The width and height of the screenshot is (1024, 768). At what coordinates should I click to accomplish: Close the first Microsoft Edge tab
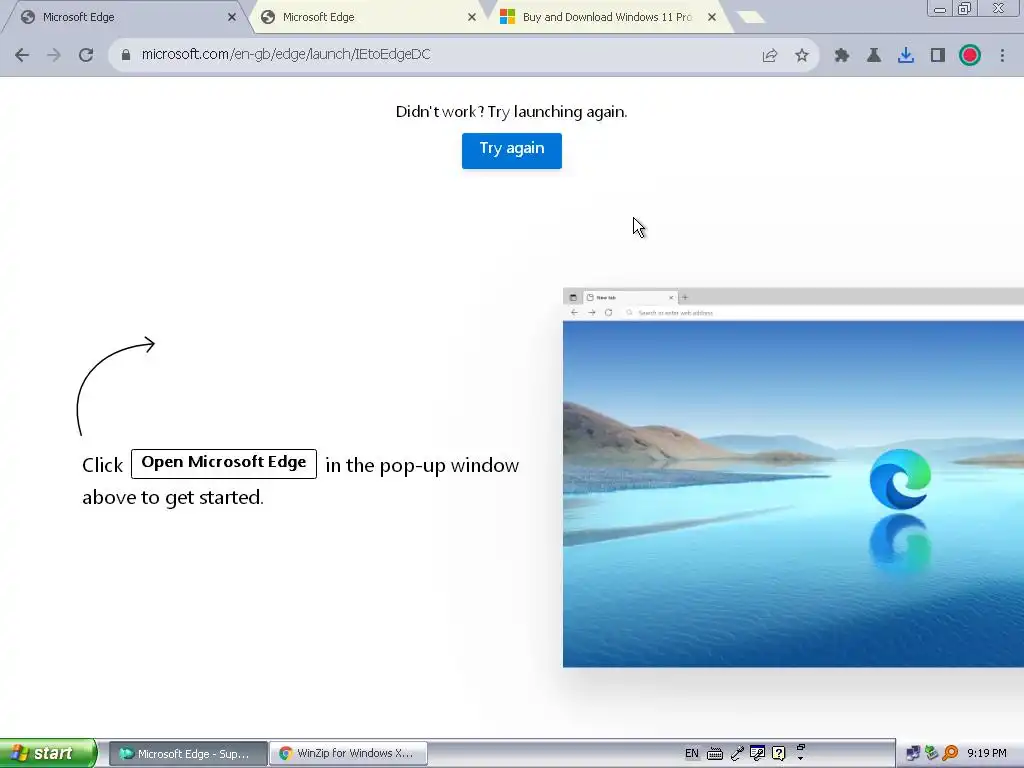232,17
